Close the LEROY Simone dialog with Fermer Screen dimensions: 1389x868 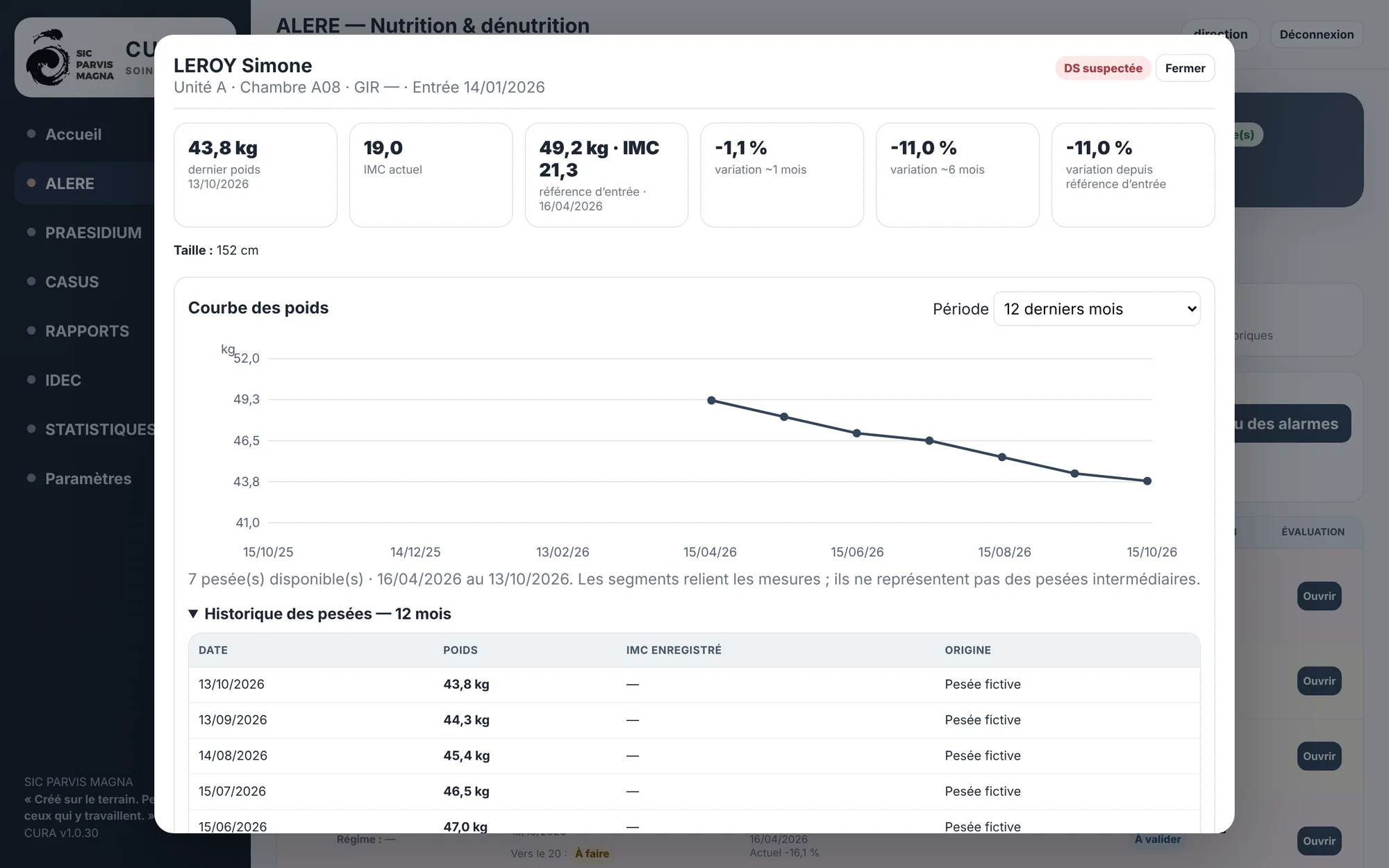coord(1185,68)
